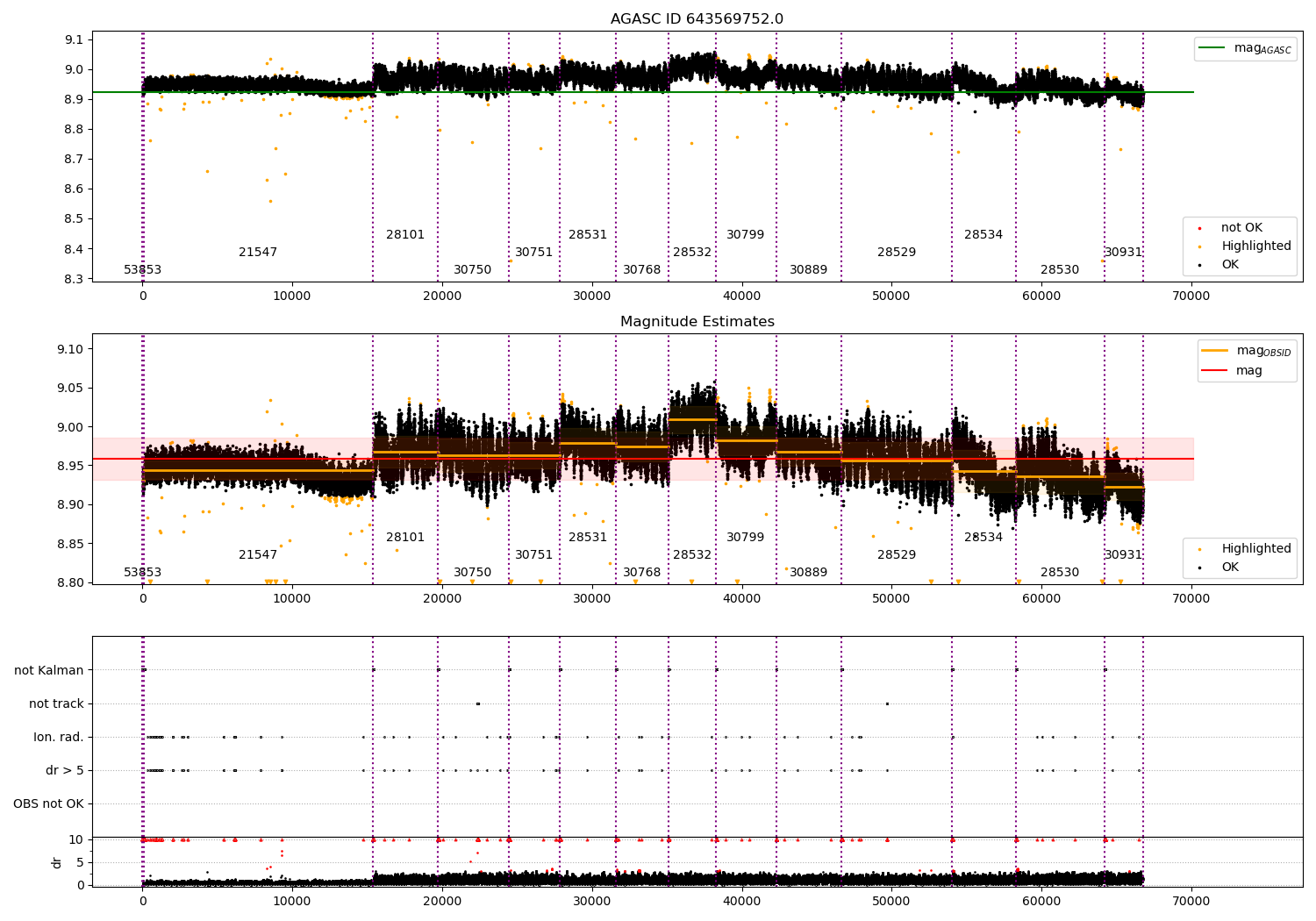This screenshot has height=921, width=1316.
Task: Click obsid 30931 in the Magnitude Estimates plot
Action: (x=1124, y=555)
